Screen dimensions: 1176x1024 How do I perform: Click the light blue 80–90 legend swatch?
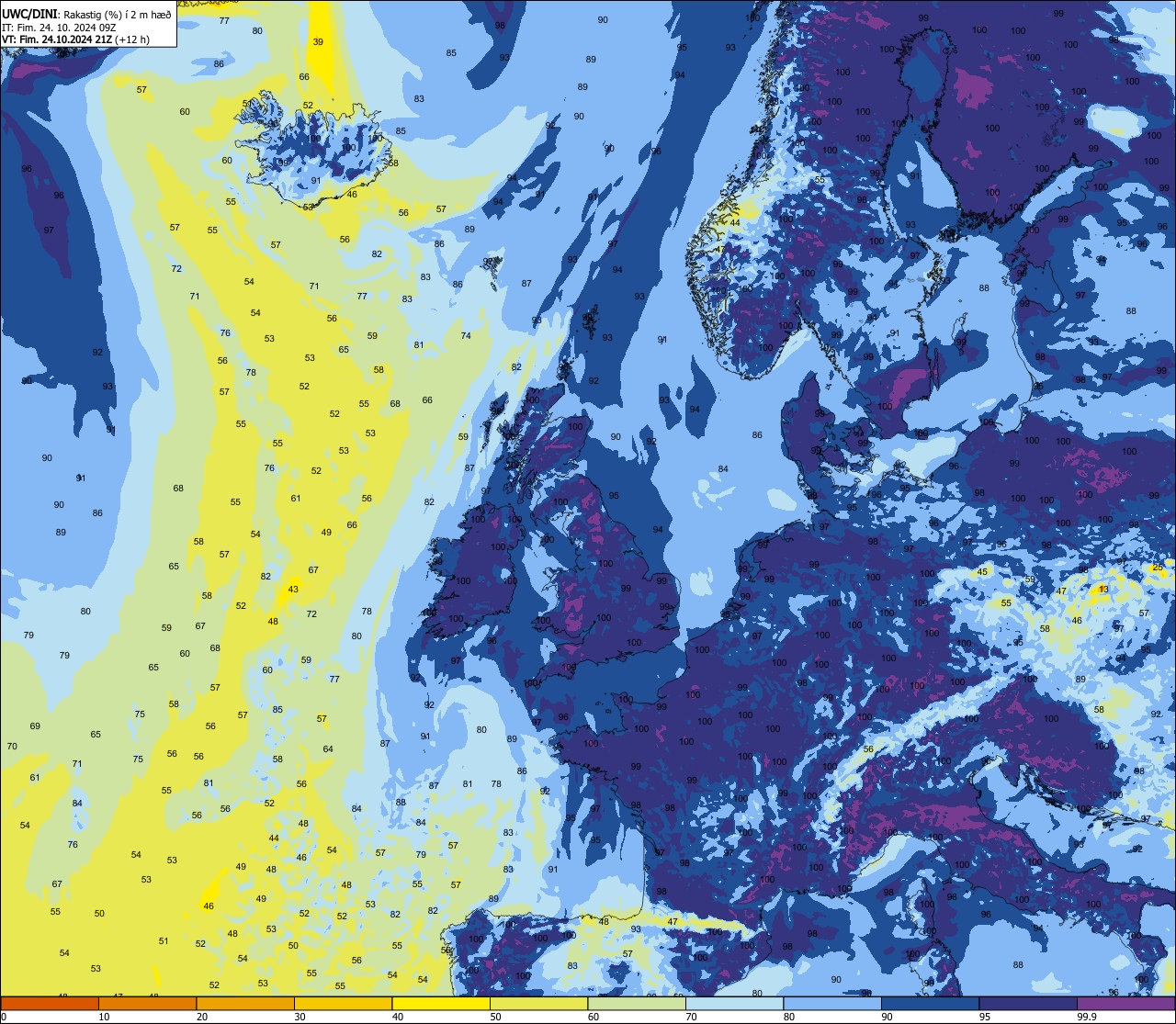[x=832, y=1003]
